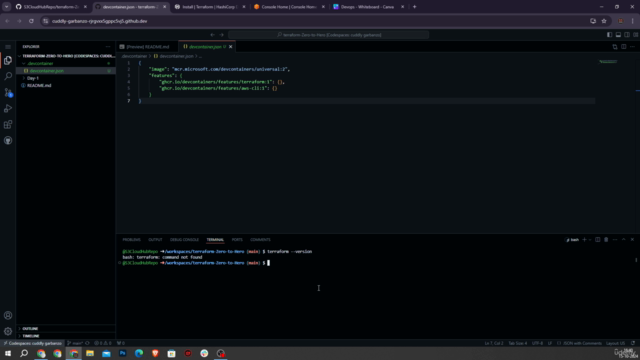The height and width of the screenshot is (360, 640).
Task: Click the UTF-8 encoding status
Action: tap(538, 343)
